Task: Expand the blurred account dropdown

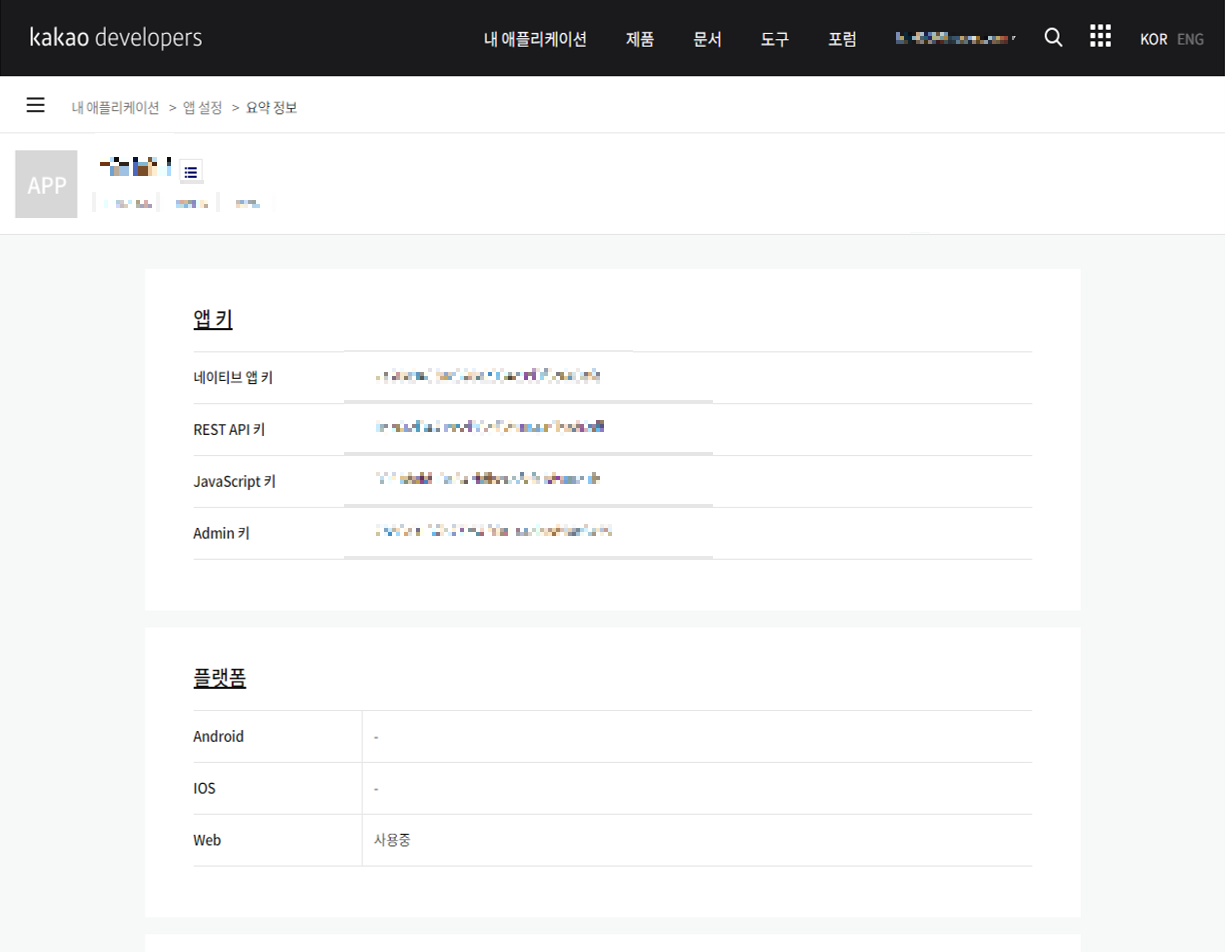Action: coord(956,38)
